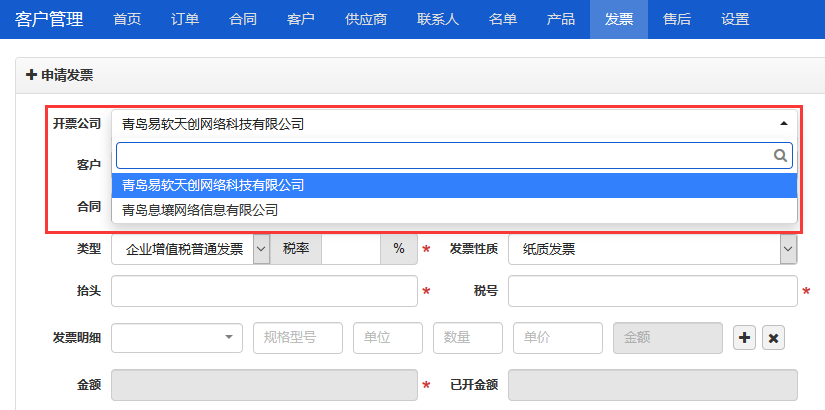Click the % addon beside tax rate
Screen dimensions: 825x410
coord(399,249)
